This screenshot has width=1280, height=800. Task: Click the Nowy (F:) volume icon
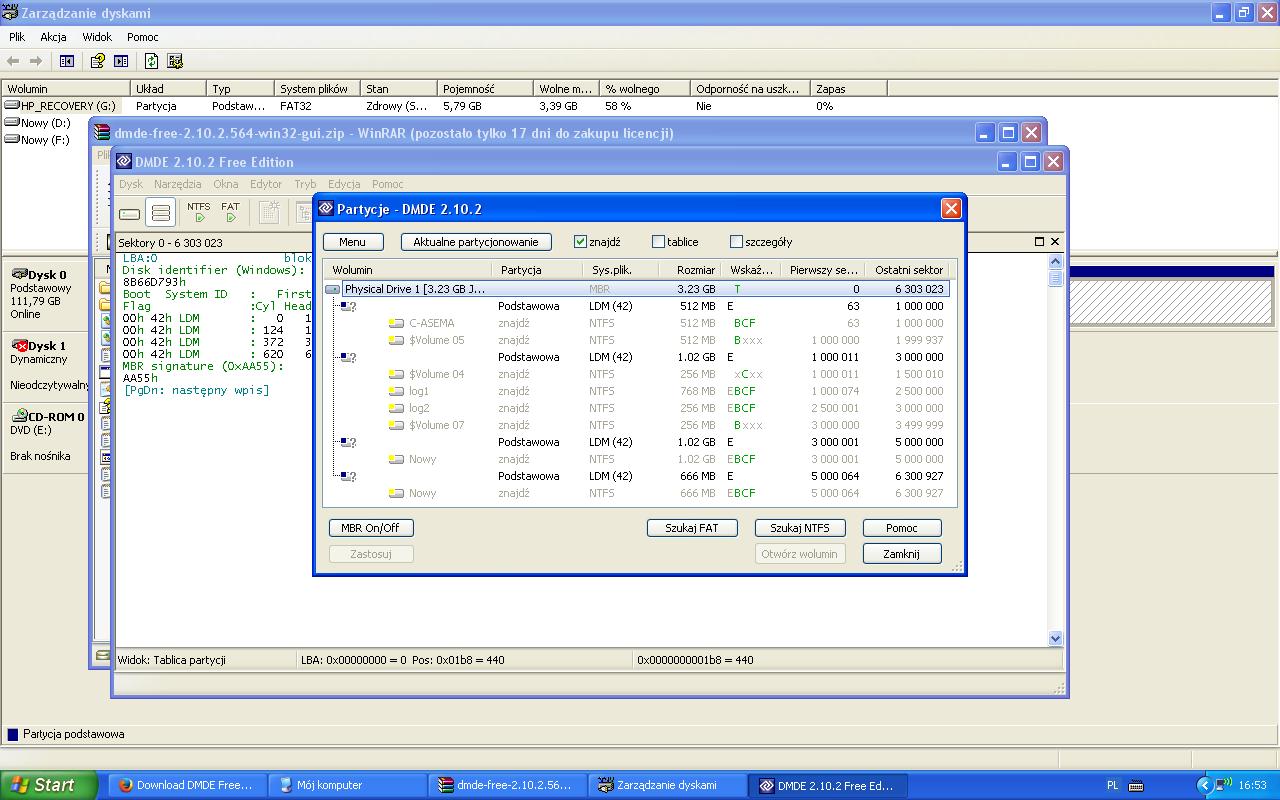pos(12,139)
